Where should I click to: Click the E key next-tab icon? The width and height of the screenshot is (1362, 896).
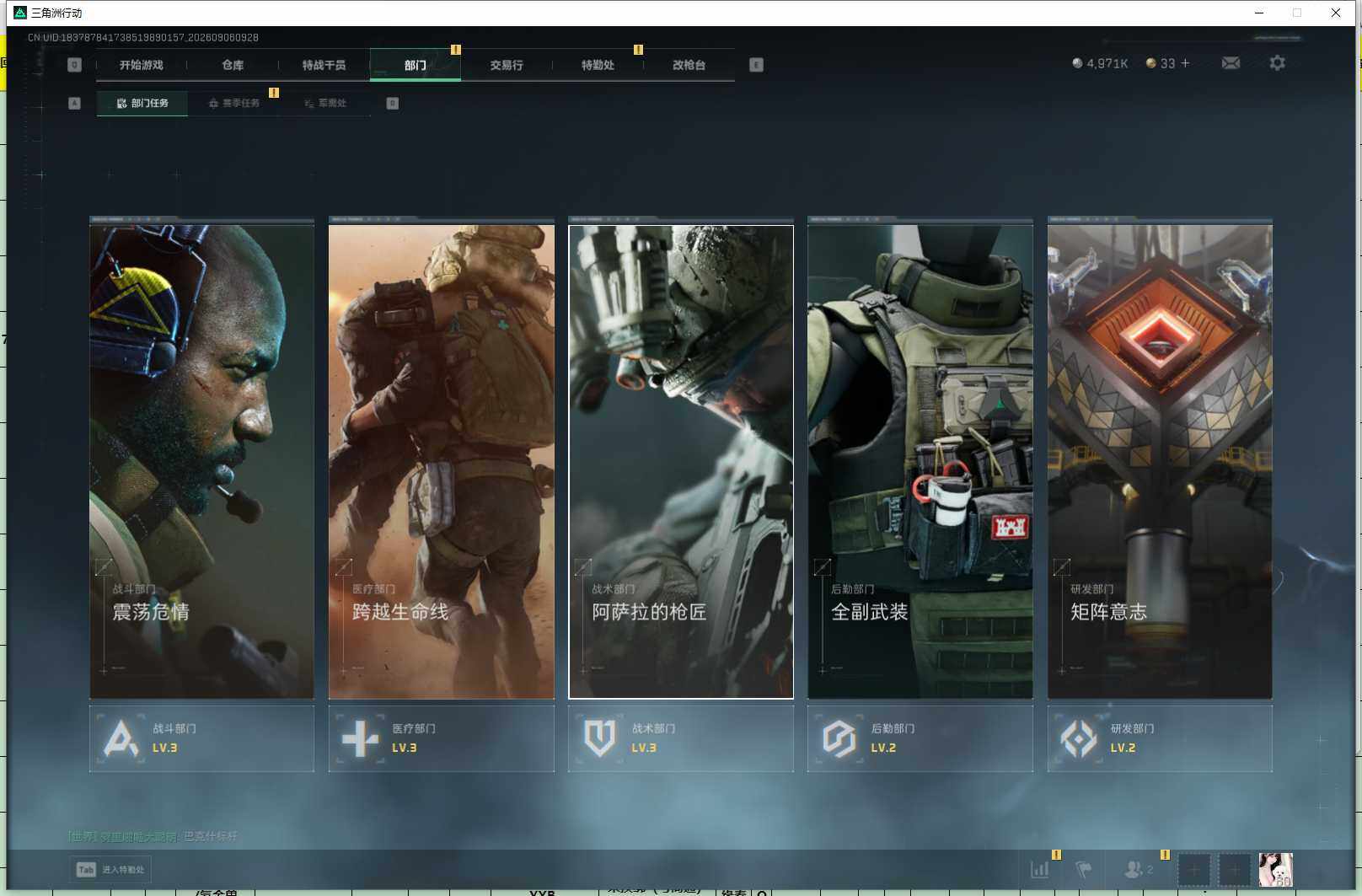click(756, 65)
